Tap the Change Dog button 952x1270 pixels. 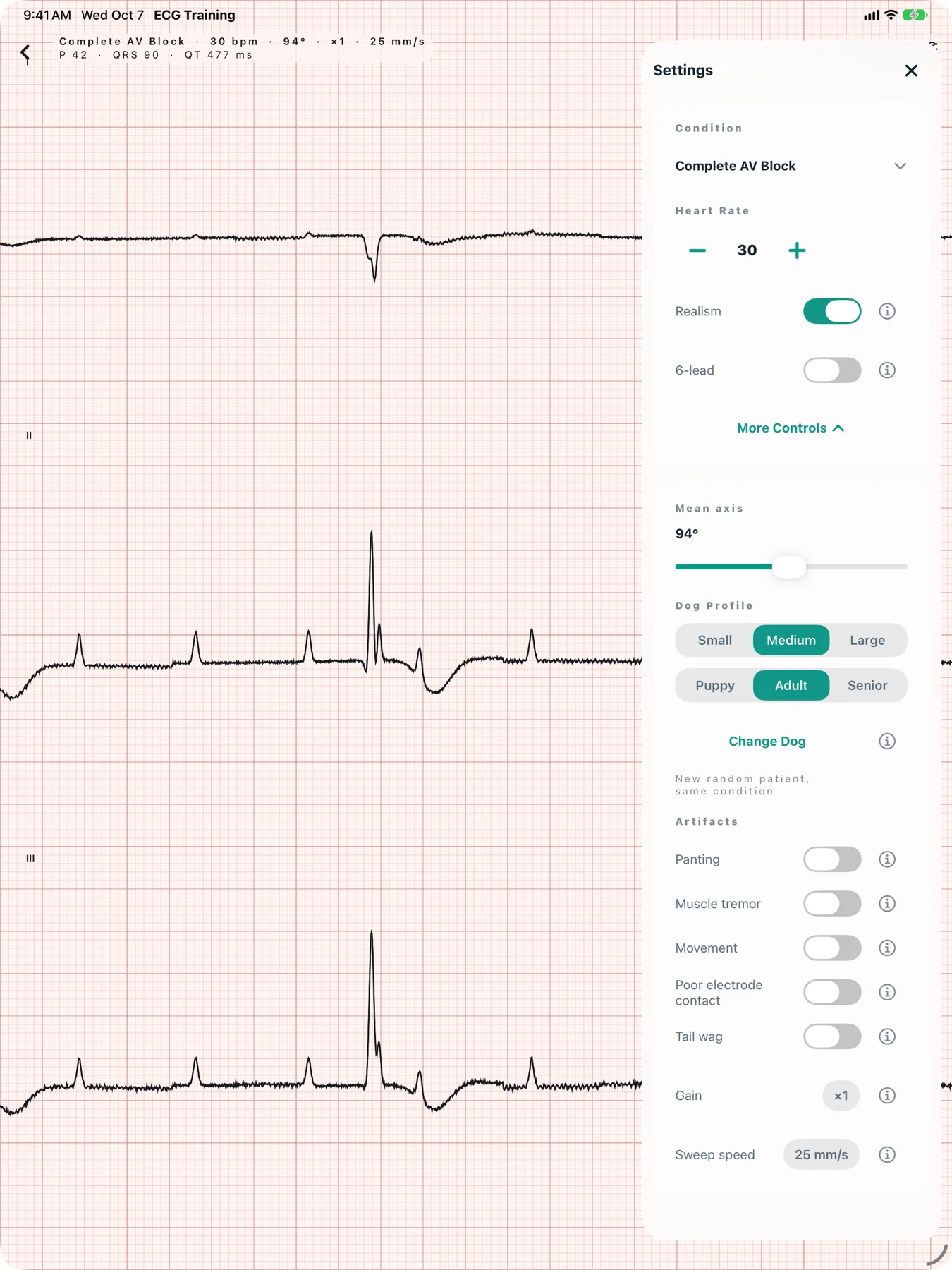(767, 741)
